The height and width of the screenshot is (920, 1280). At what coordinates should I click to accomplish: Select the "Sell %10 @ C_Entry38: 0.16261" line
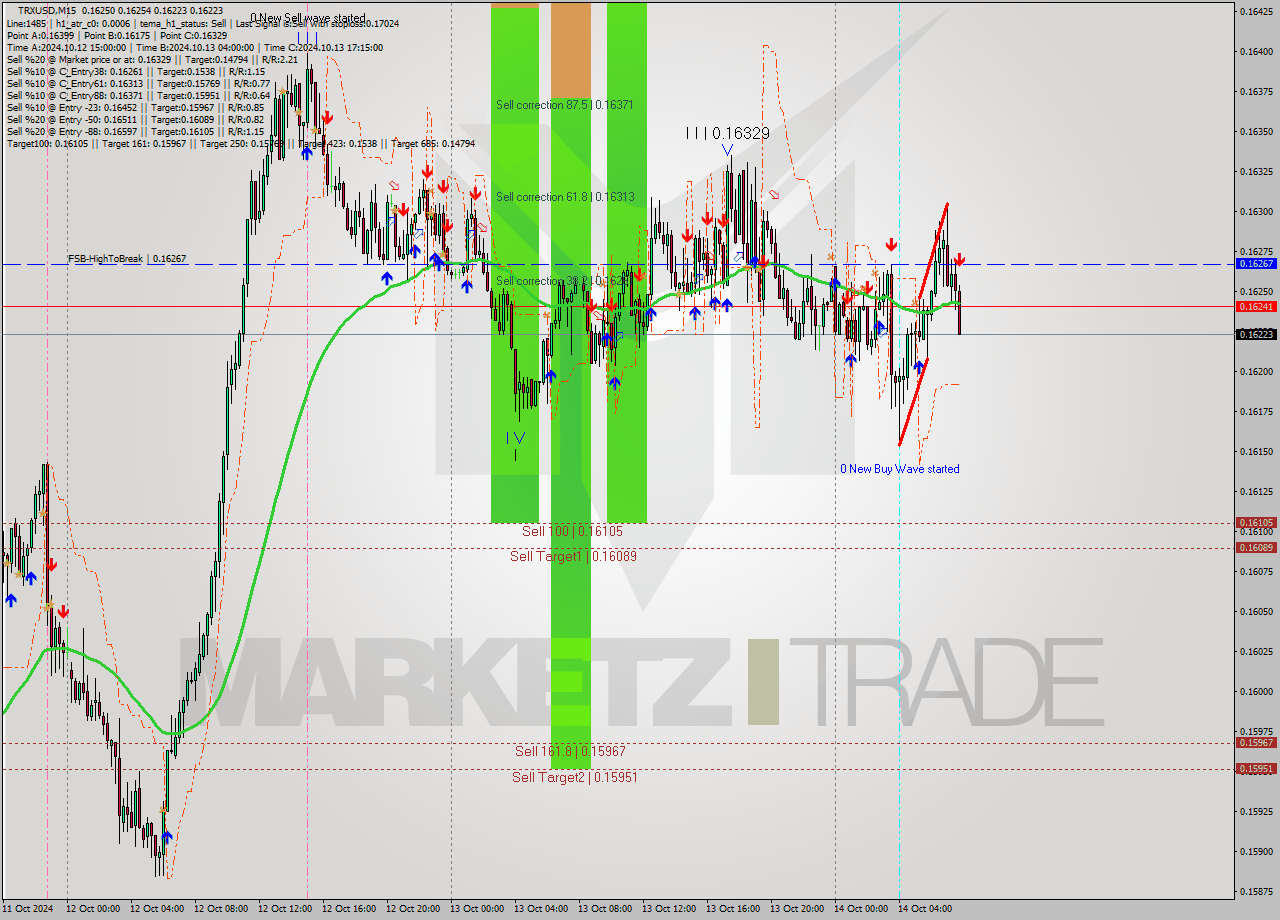75,71
